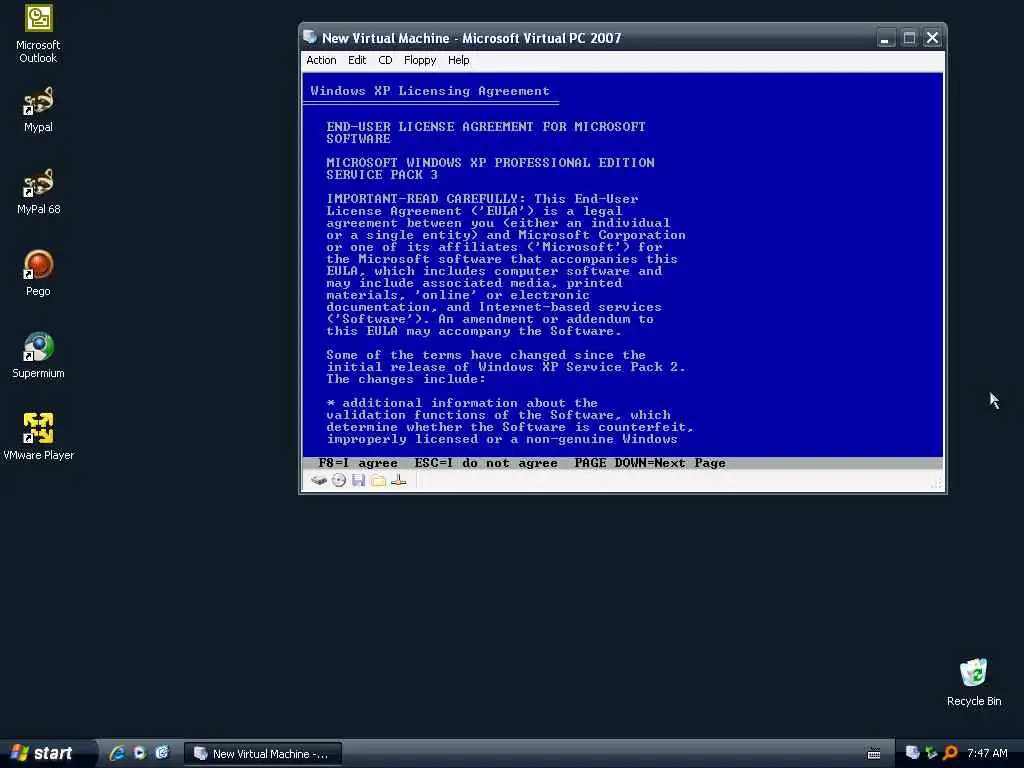Click the 'END-USER LICENSE AGREEMENT FOR MICROSOFT' line
1024x768 pixels.
coord(486,127)
